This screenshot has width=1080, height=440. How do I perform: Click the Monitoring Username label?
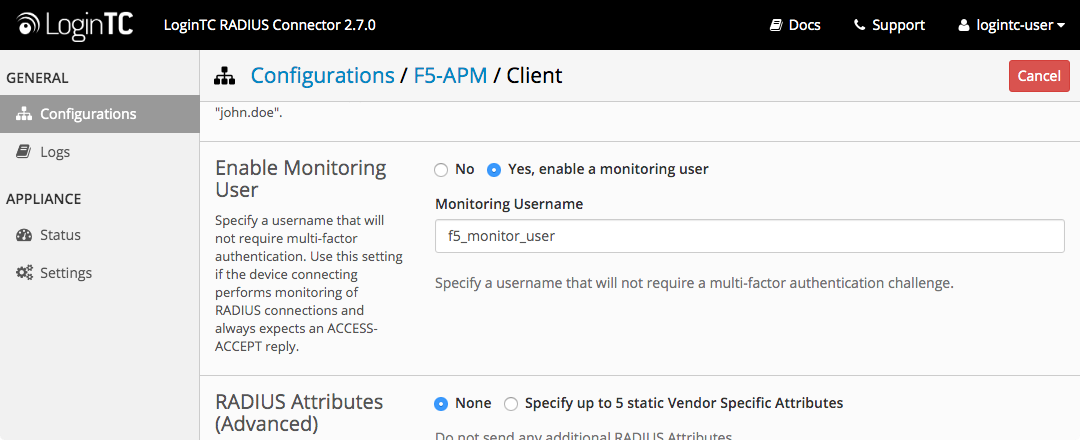(509, 205)
